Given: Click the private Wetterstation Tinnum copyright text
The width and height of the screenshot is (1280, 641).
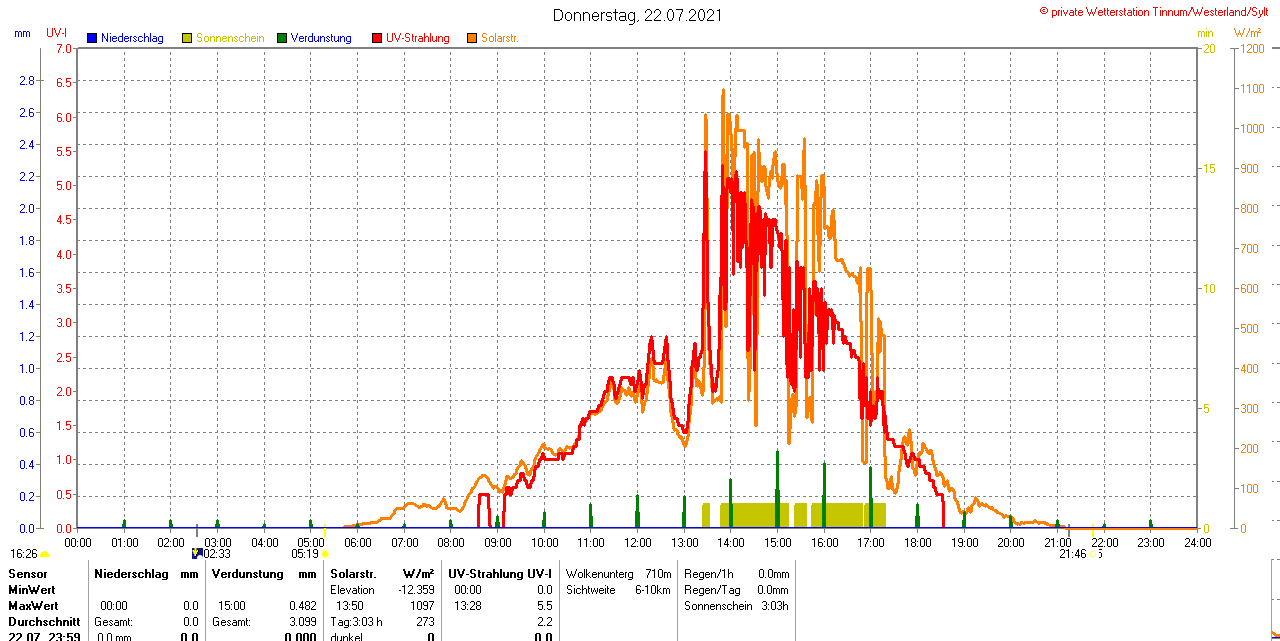Looking at the screenshot, I should coord(1158,11).
